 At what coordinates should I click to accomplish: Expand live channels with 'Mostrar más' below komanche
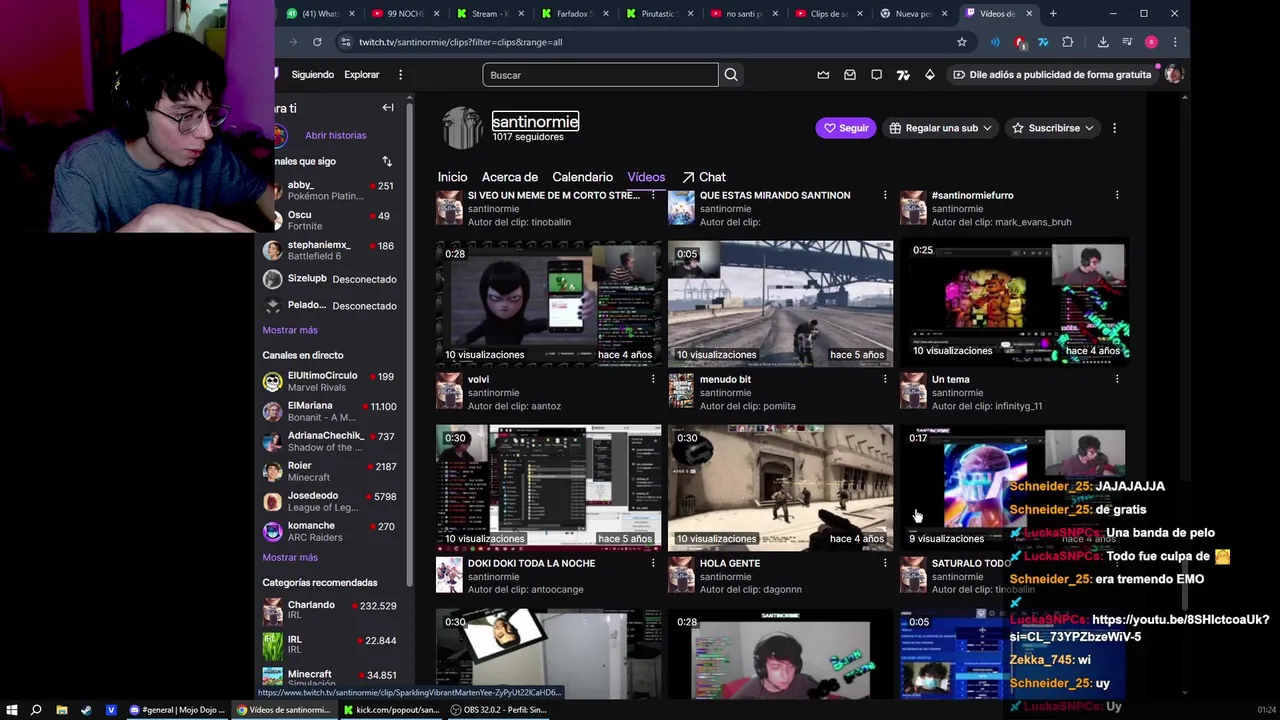click(x=290, y=557)
